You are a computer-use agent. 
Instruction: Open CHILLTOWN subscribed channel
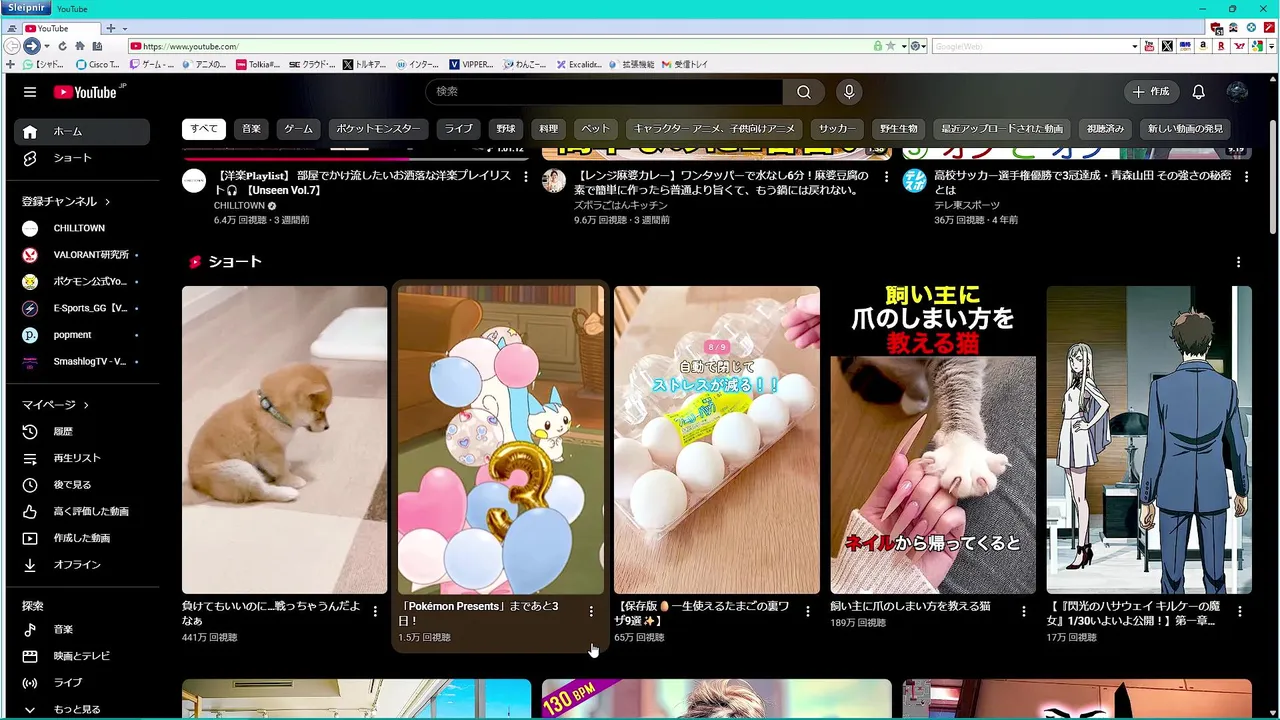tap(82, 228)
